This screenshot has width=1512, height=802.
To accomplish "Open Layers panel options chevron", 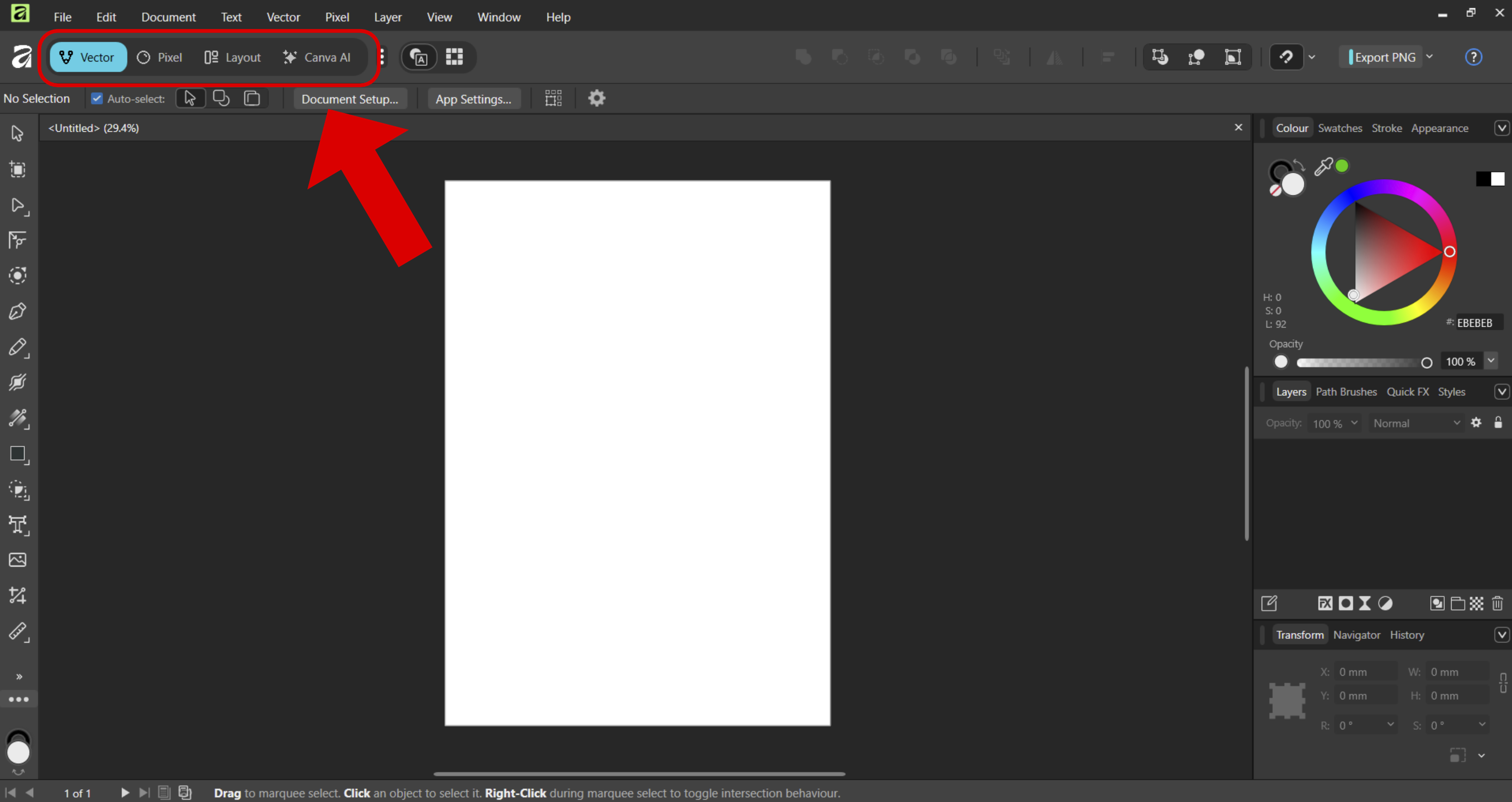I will 1502,392.
